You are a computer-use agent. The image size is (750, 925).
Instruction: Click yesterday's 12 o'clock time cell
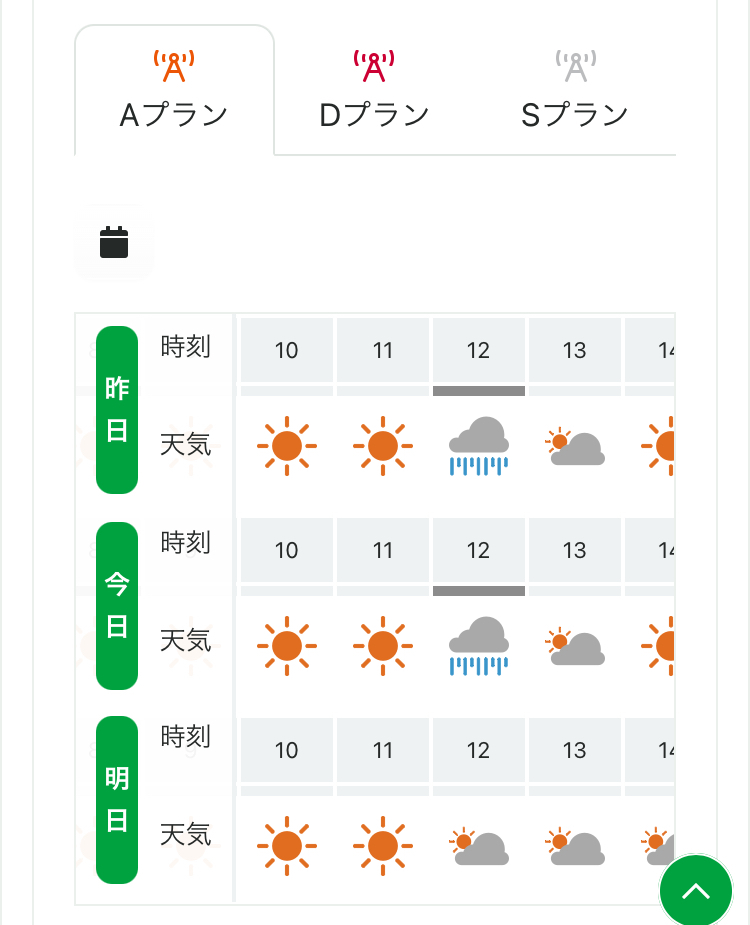(x=479, y=350)
